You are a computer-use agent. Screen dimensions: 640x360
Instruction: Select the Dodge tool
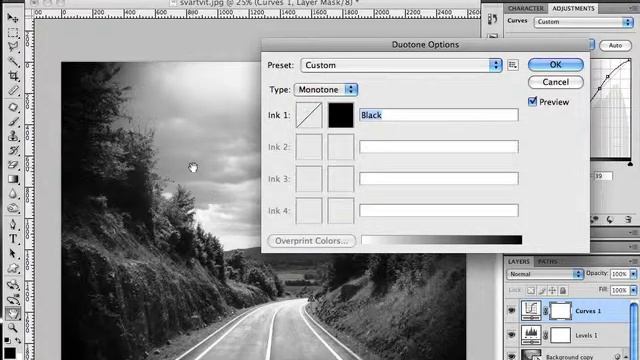coord(13,208)
